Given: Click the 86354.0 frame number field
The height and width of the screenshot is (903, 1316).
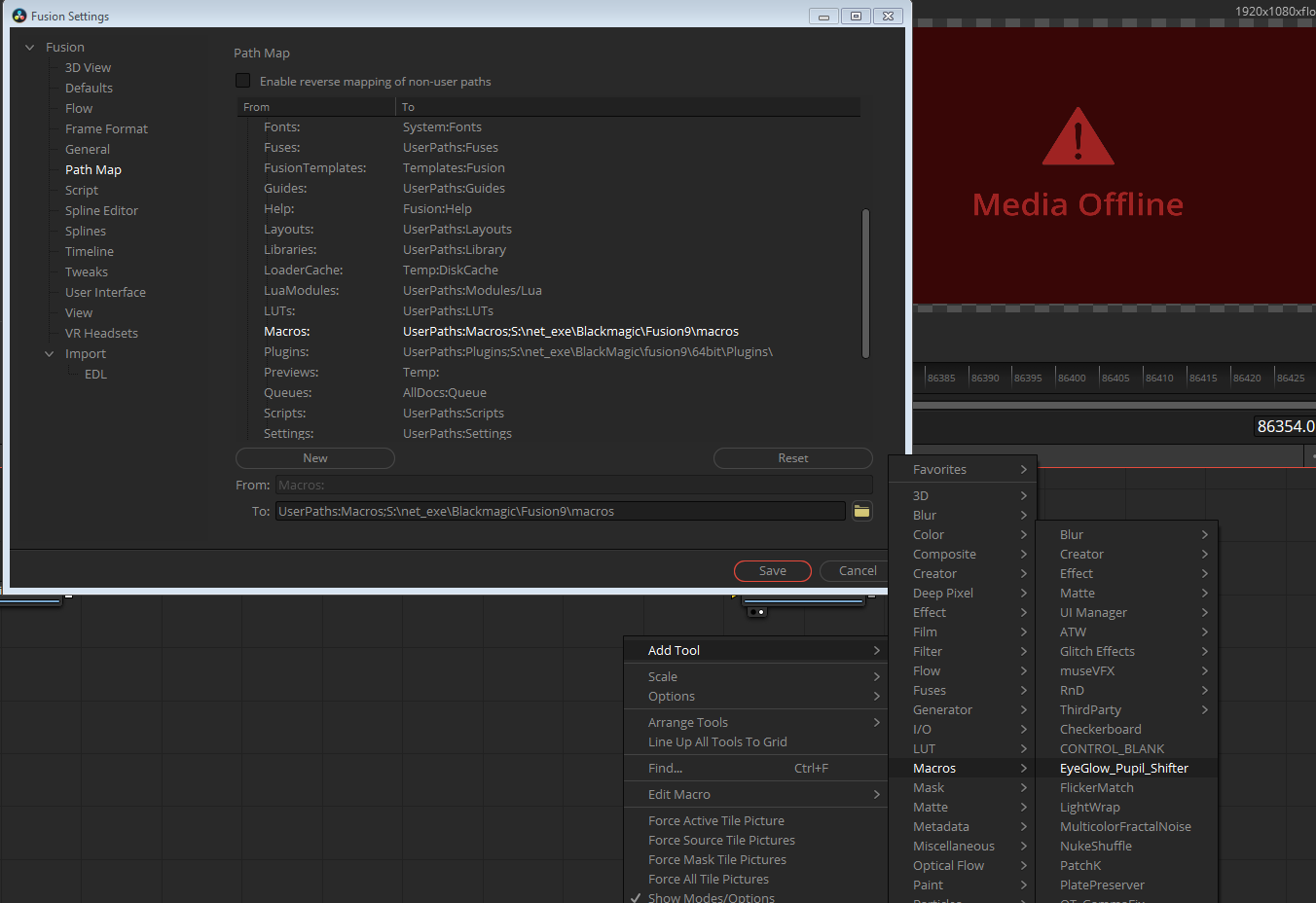Looking at the screenshot, I should (x=1285, y=426).
